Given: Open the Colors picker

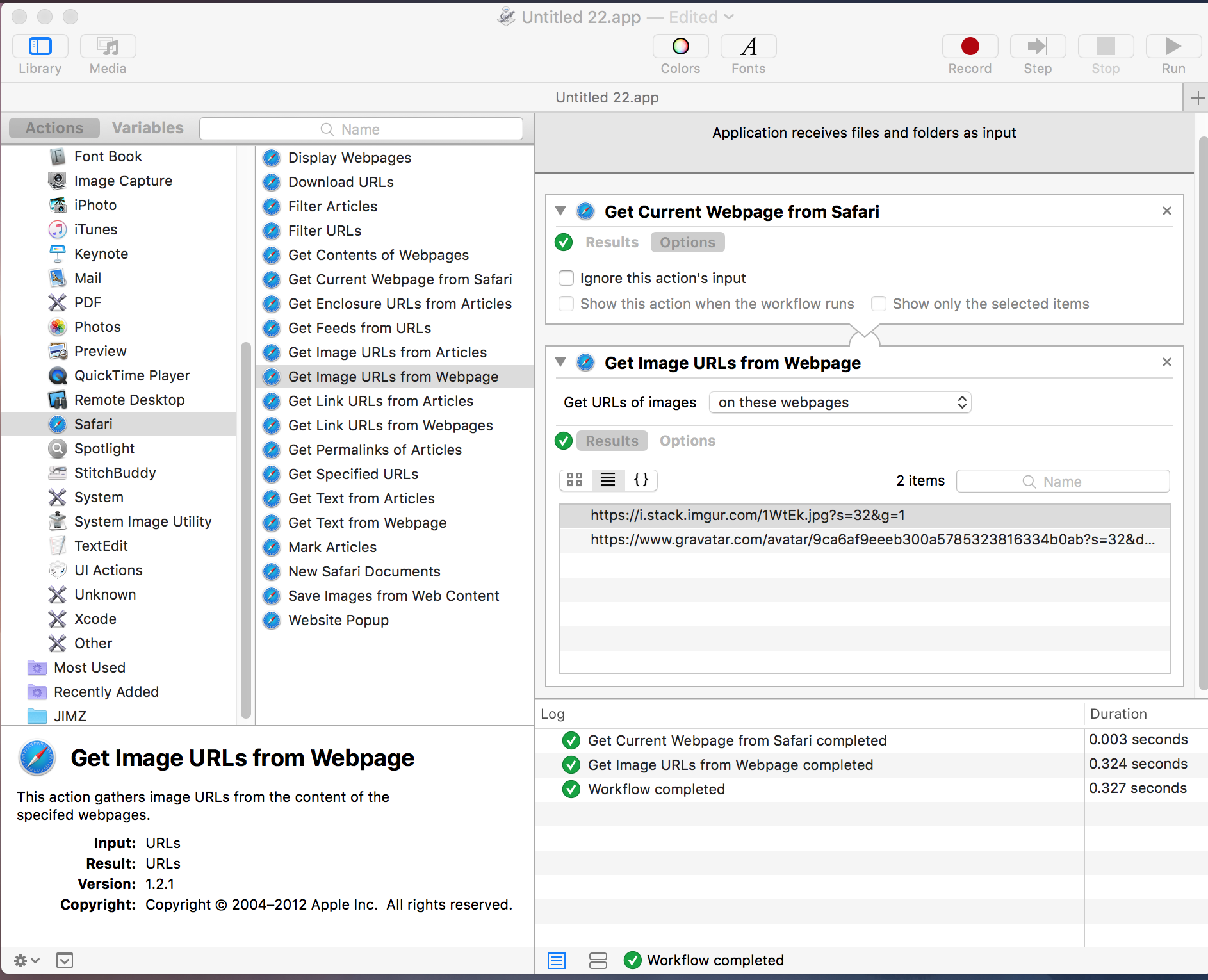Looking at the screenshot, I should (680, 46).
